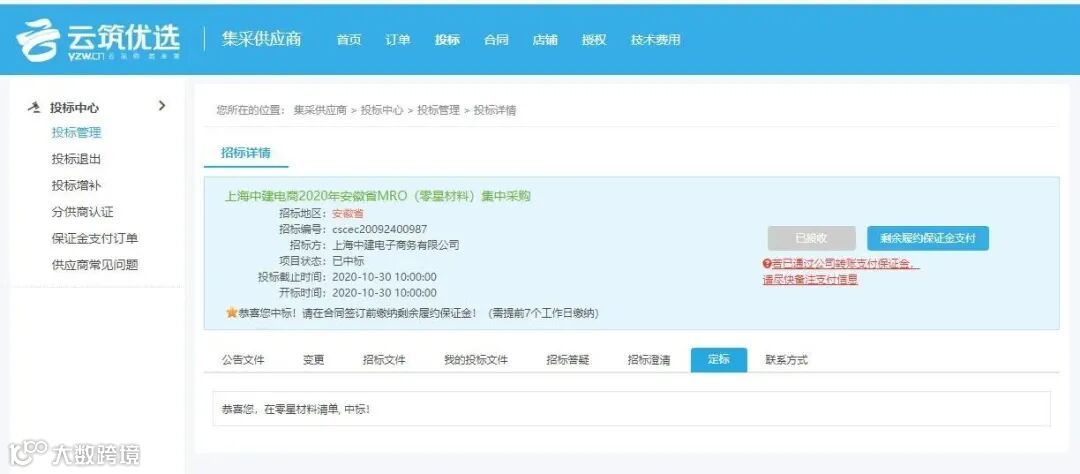Screen dimensions: 1080x474
Task: Click the 开标时间 date value
Action: (x=384, y=293)
